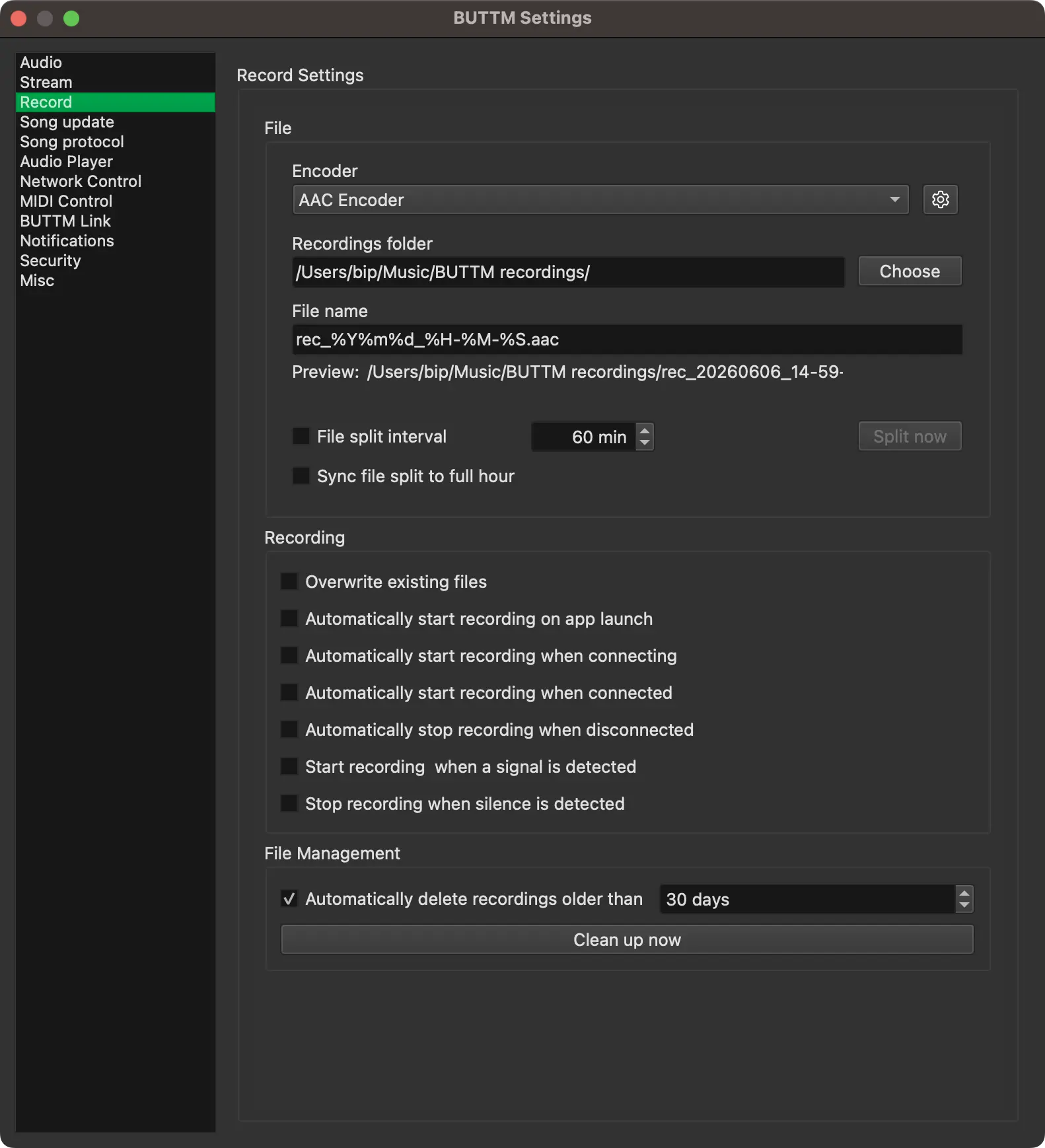This screenshot has width=1045, height=1148.
Task: Click the 30 days value field
Action: pyautogui.click(x=807, y=899)
